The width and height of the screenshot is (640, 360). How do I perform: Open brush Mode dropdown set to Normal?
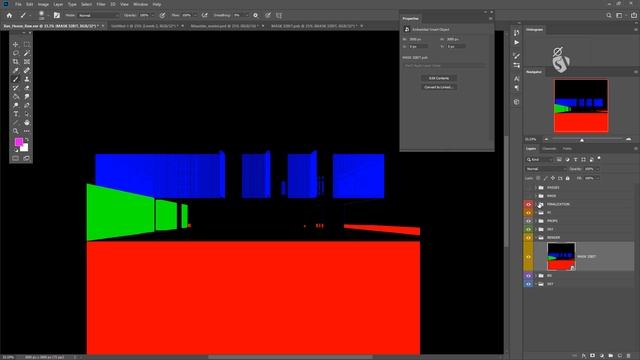(98, 15)
